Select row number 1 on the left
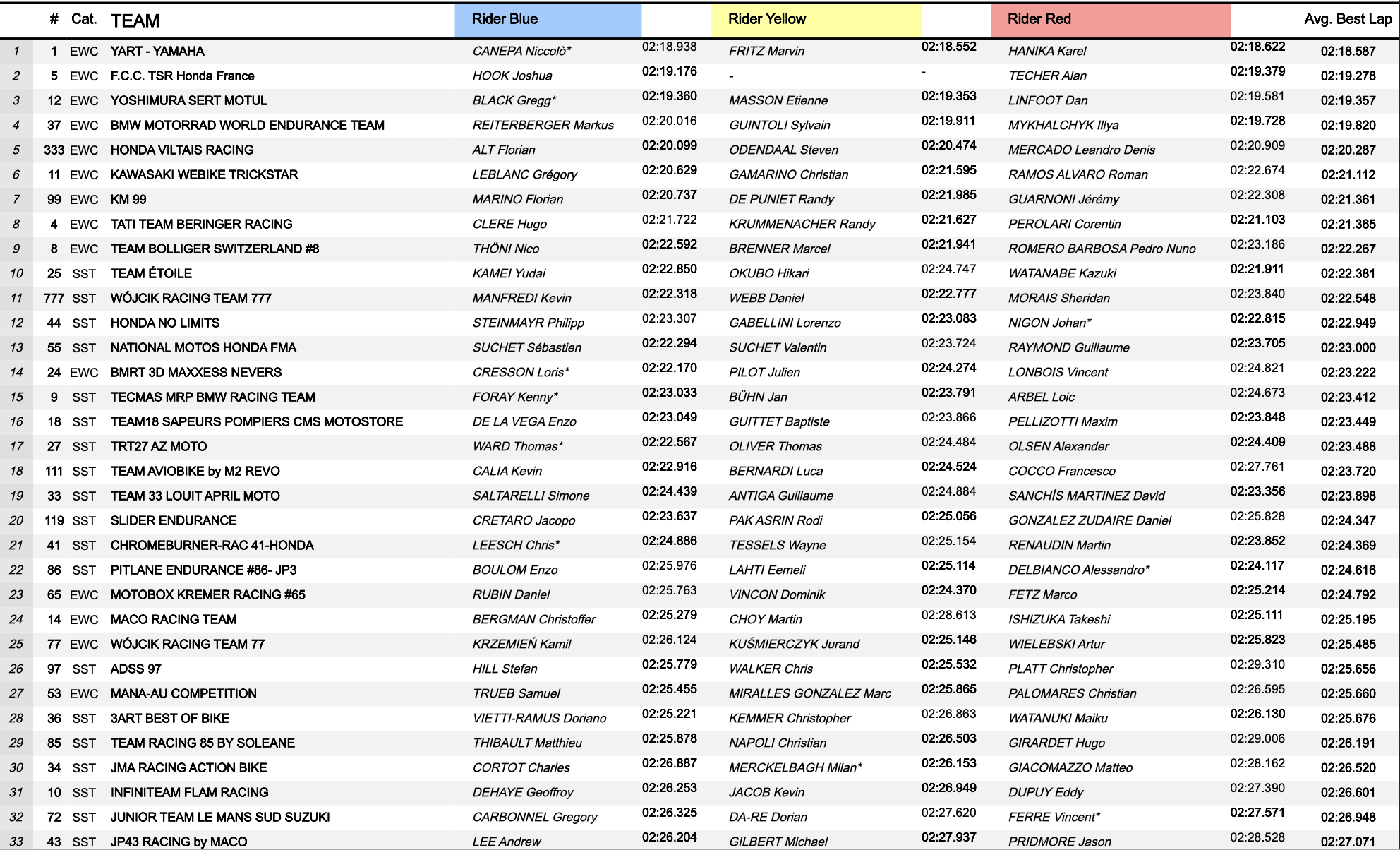 pyautogui.click(x=16, y=52)
